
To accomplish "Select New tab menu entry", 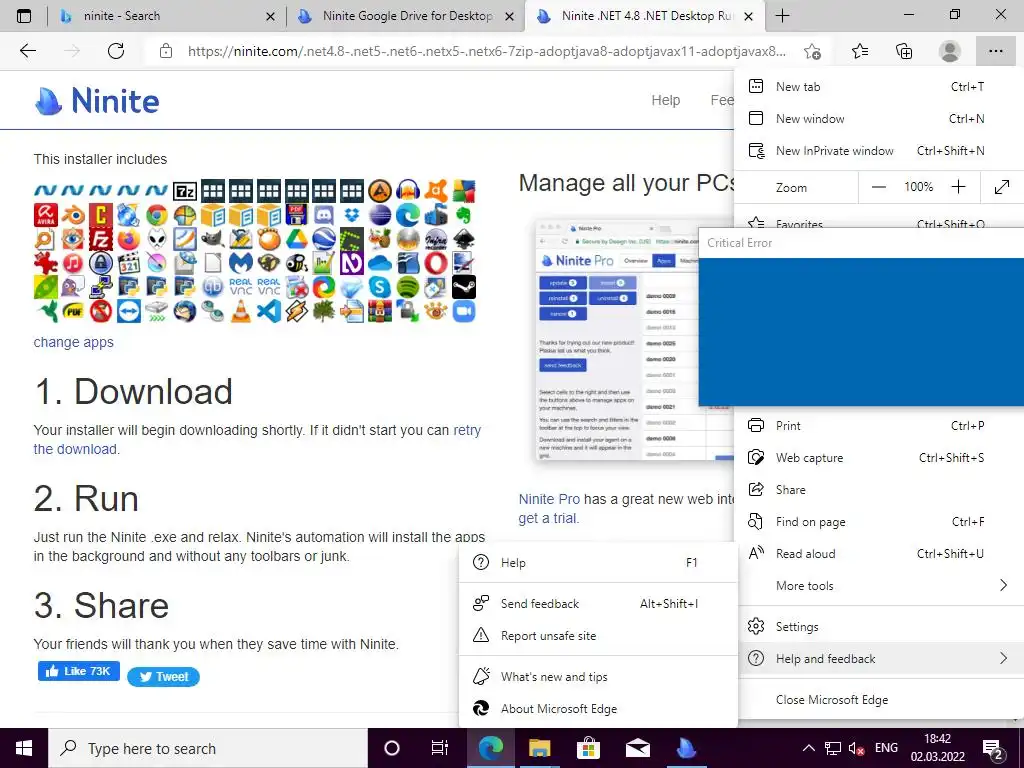I will point(879,87).
